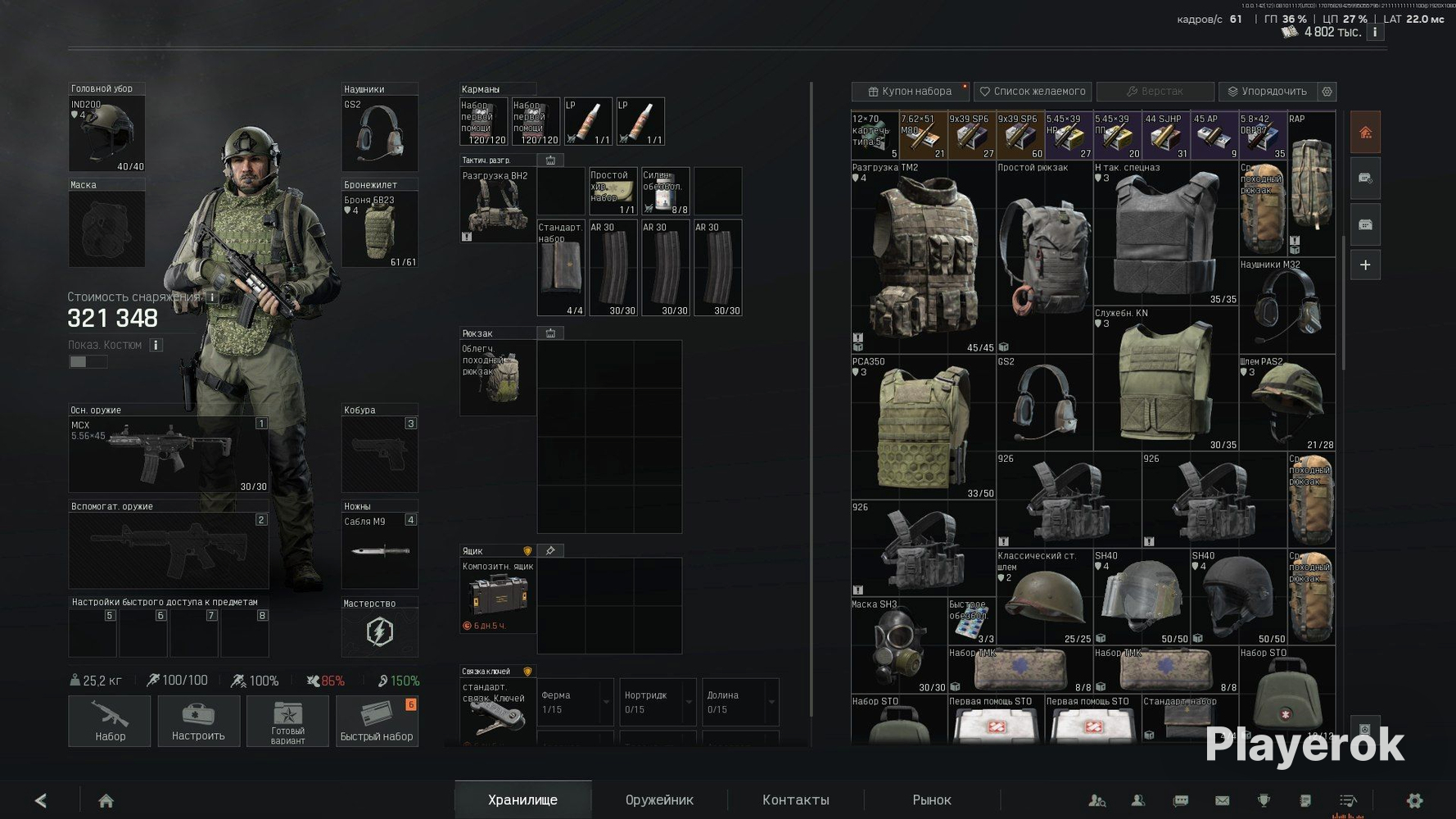This screenshot has height=819, width=1456.
Task: Open Список желаемого wishlist
Action: click(x=1033, y=92)
